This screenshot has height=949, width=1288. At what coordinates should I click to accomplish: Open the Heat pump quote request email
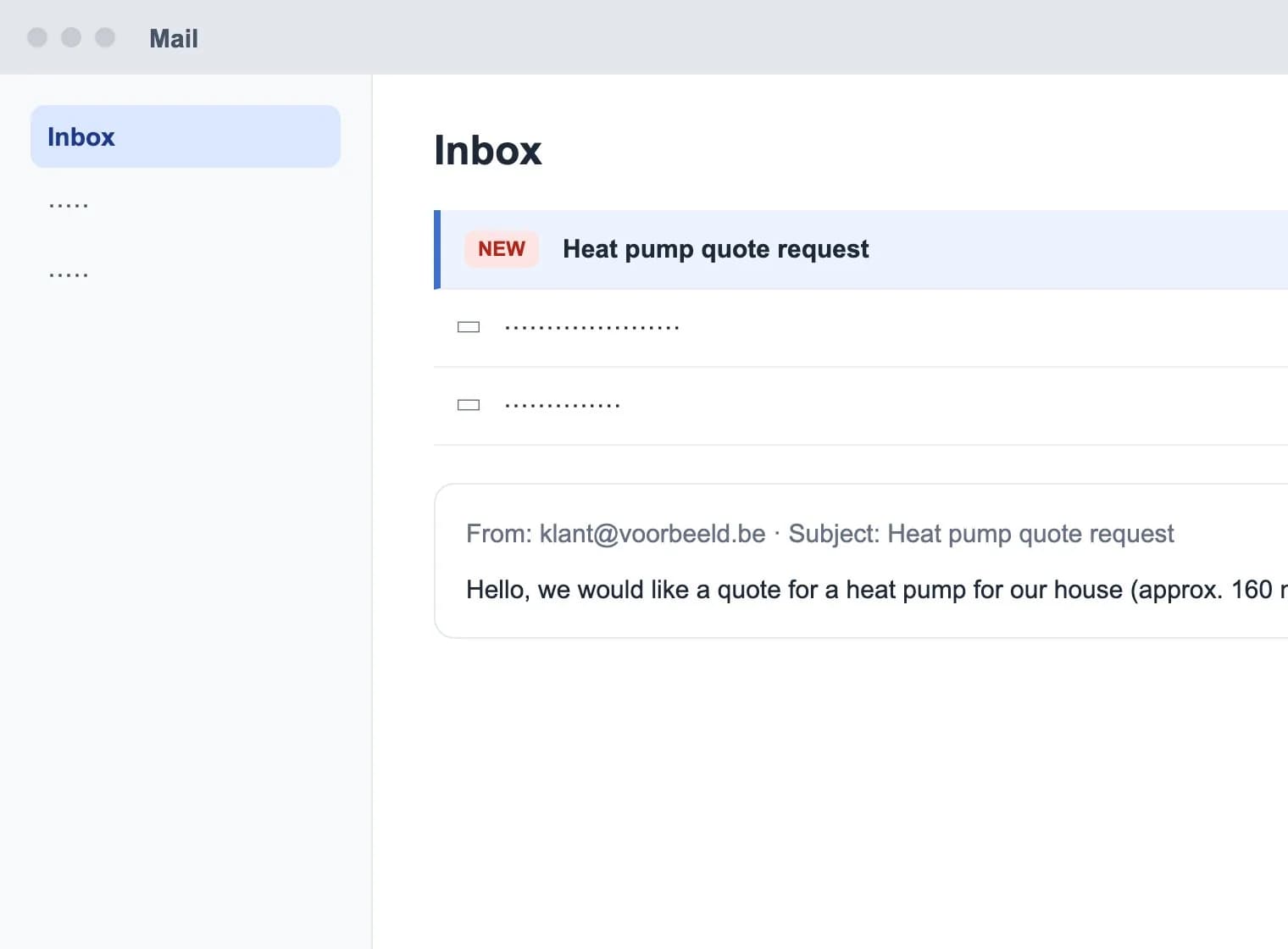861,249
